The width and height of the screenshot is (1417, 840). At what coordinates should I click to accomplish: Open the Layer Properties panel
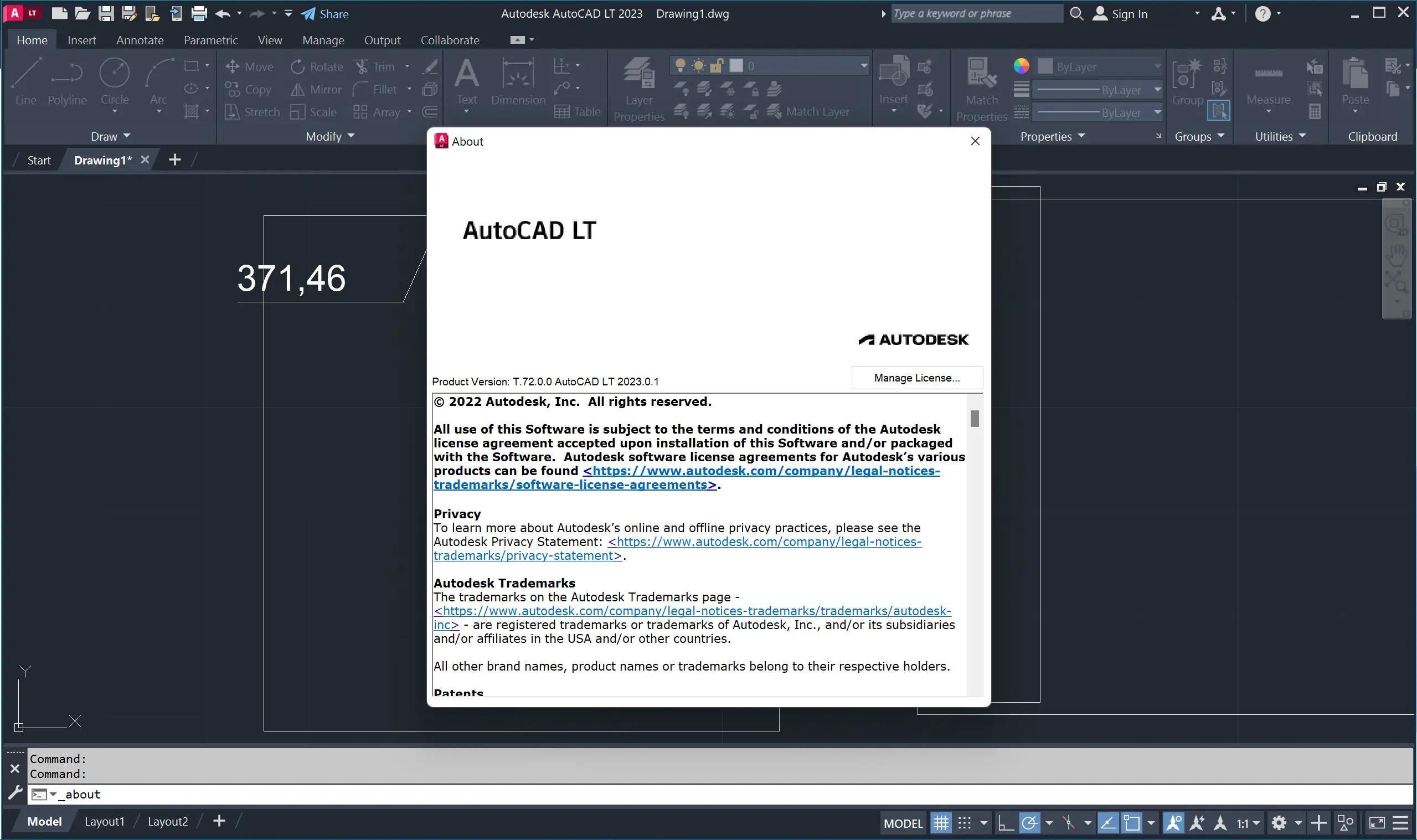[638, 87]
